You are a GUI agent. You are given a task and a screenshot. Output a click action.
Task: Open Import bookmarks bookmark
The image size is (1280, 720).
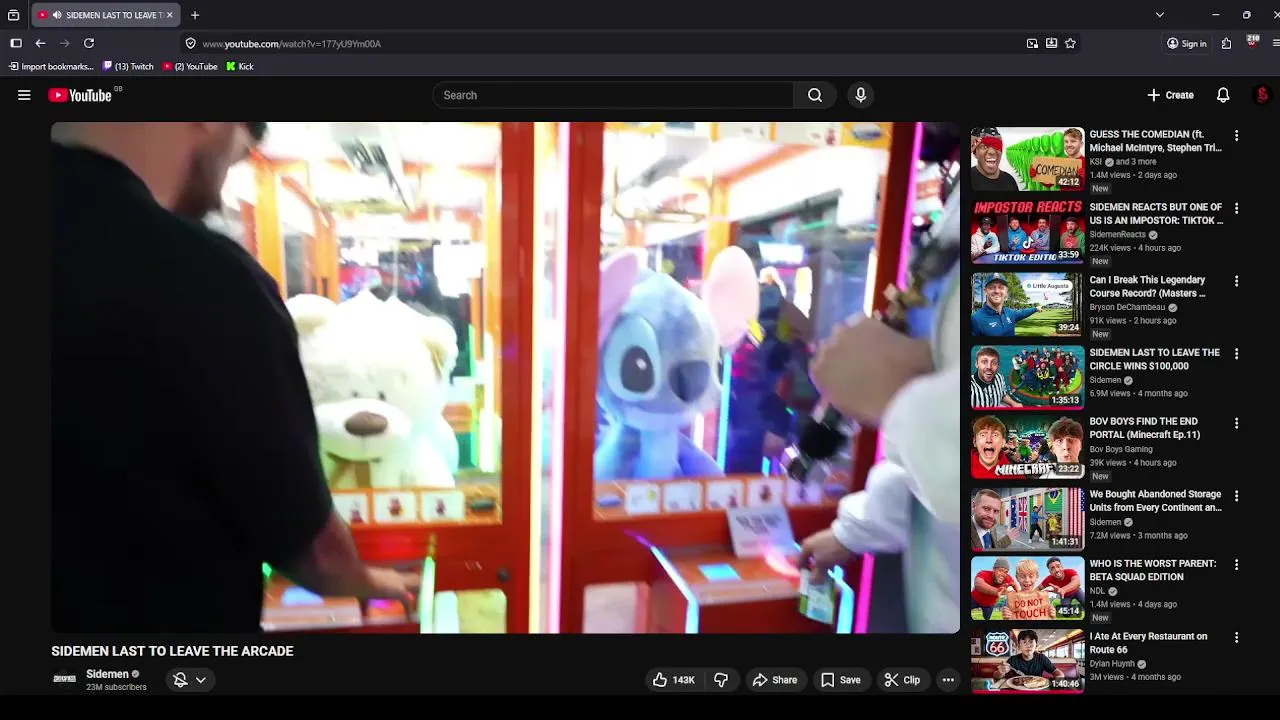[x=51, y=67]
